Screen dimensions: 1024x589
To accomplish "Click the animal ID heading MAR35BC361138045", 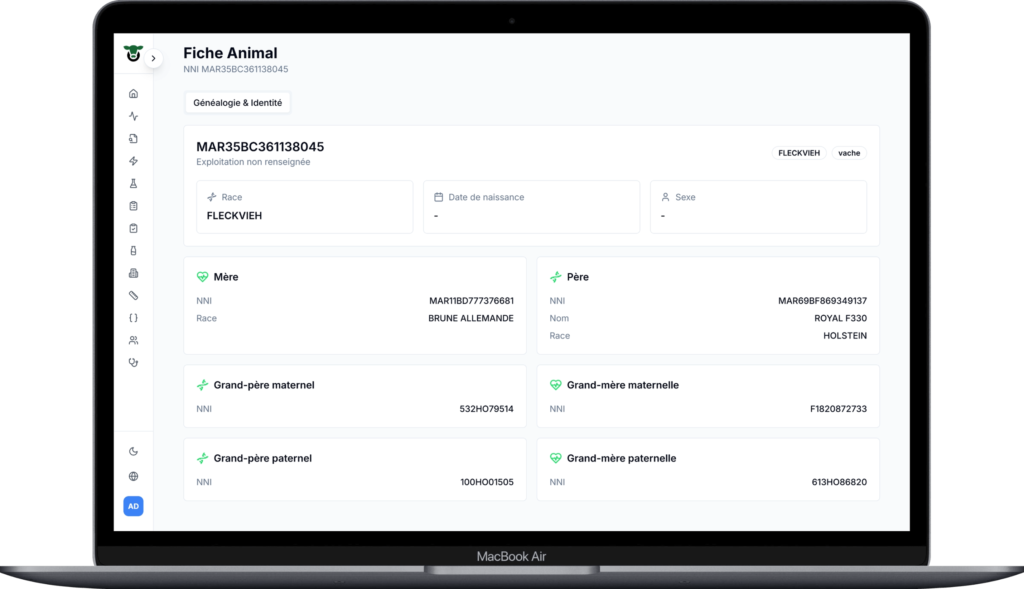I will coord(260,147).
